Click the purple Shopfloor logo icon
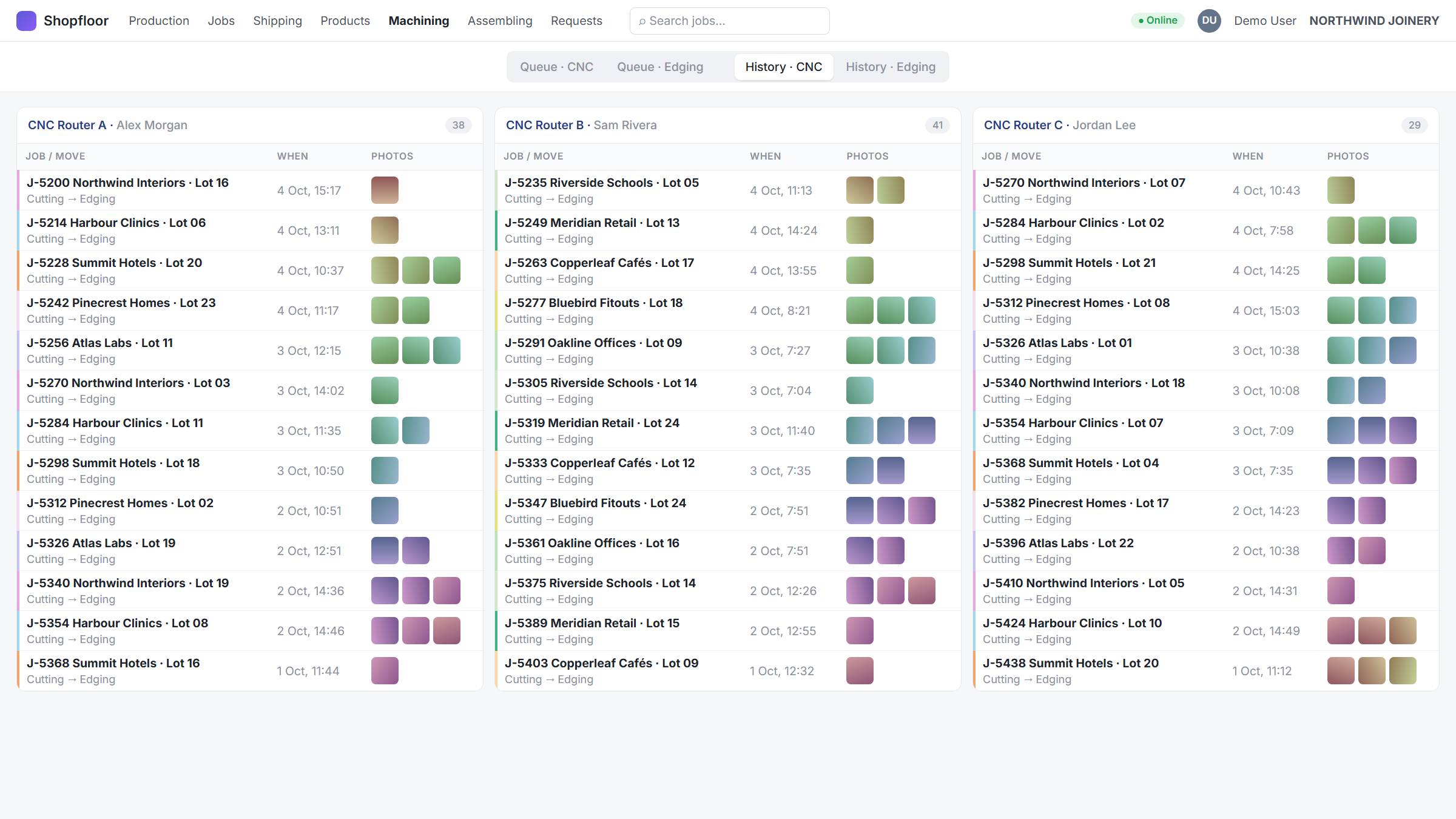Image resolution: width=1456 pixels, height=819 pixels. (26, 21)
